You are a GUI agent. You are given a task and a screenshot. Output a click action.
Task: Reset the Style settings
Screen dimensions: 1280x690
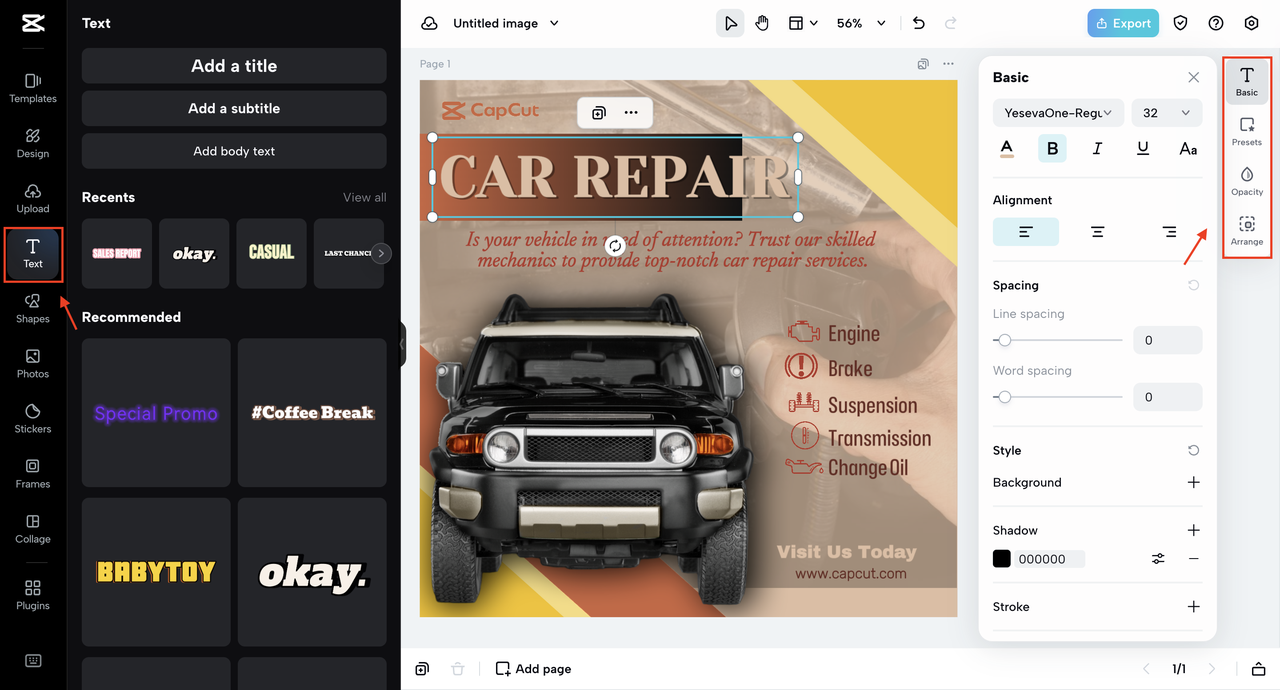(x=1193, y=450)
